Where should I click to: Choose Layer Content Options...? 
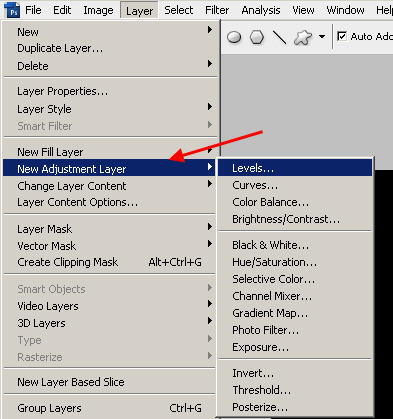click(110, 202)
